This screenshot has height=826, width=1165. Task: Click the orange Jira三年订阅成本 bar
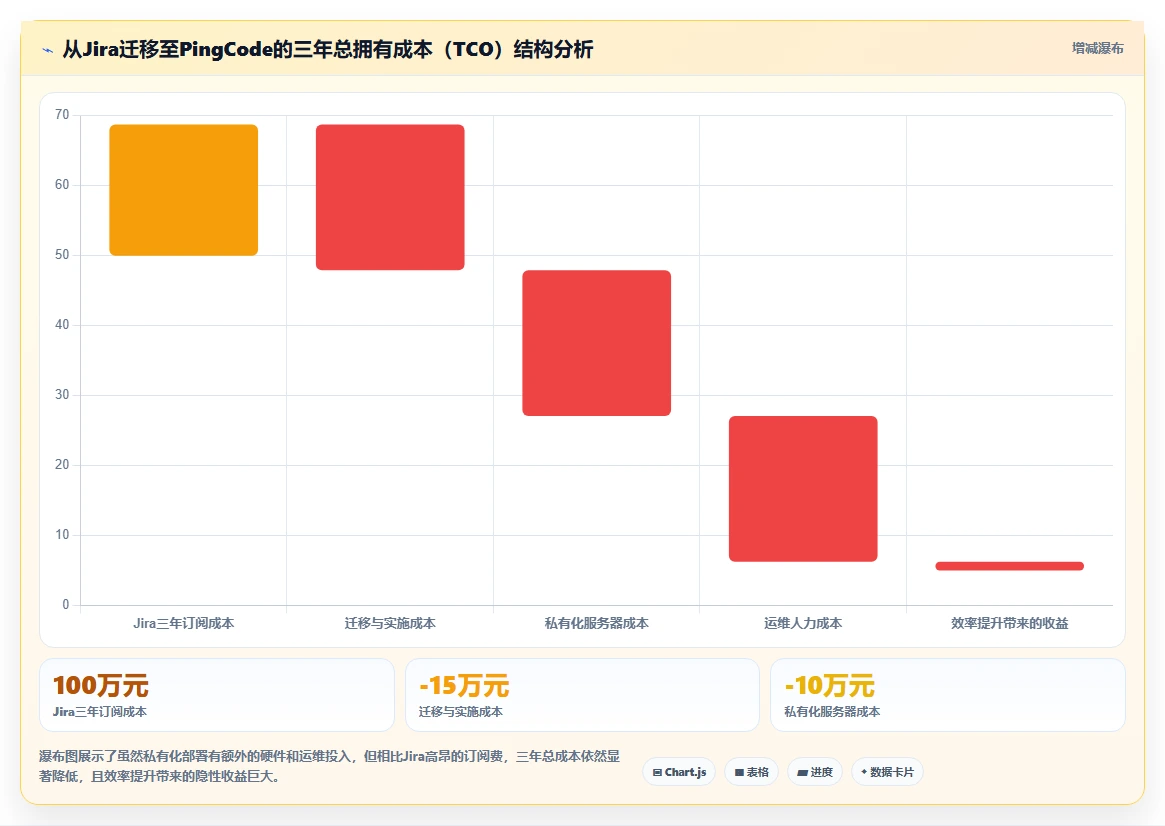pos(184,190)
